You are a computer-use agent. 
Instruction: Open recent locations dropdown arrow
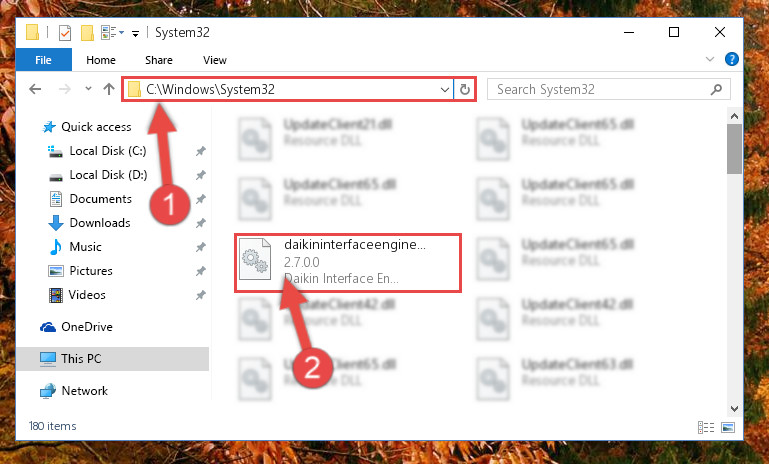tap(88, 89)
